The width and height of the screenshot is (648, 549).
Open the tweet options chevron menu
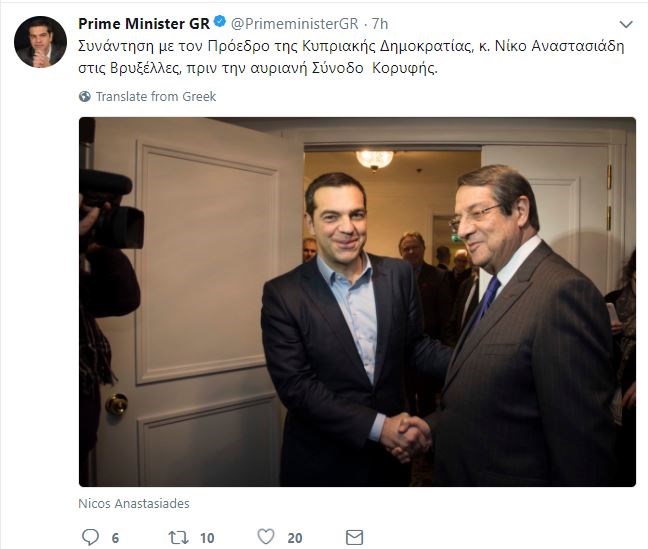[626, 24]
